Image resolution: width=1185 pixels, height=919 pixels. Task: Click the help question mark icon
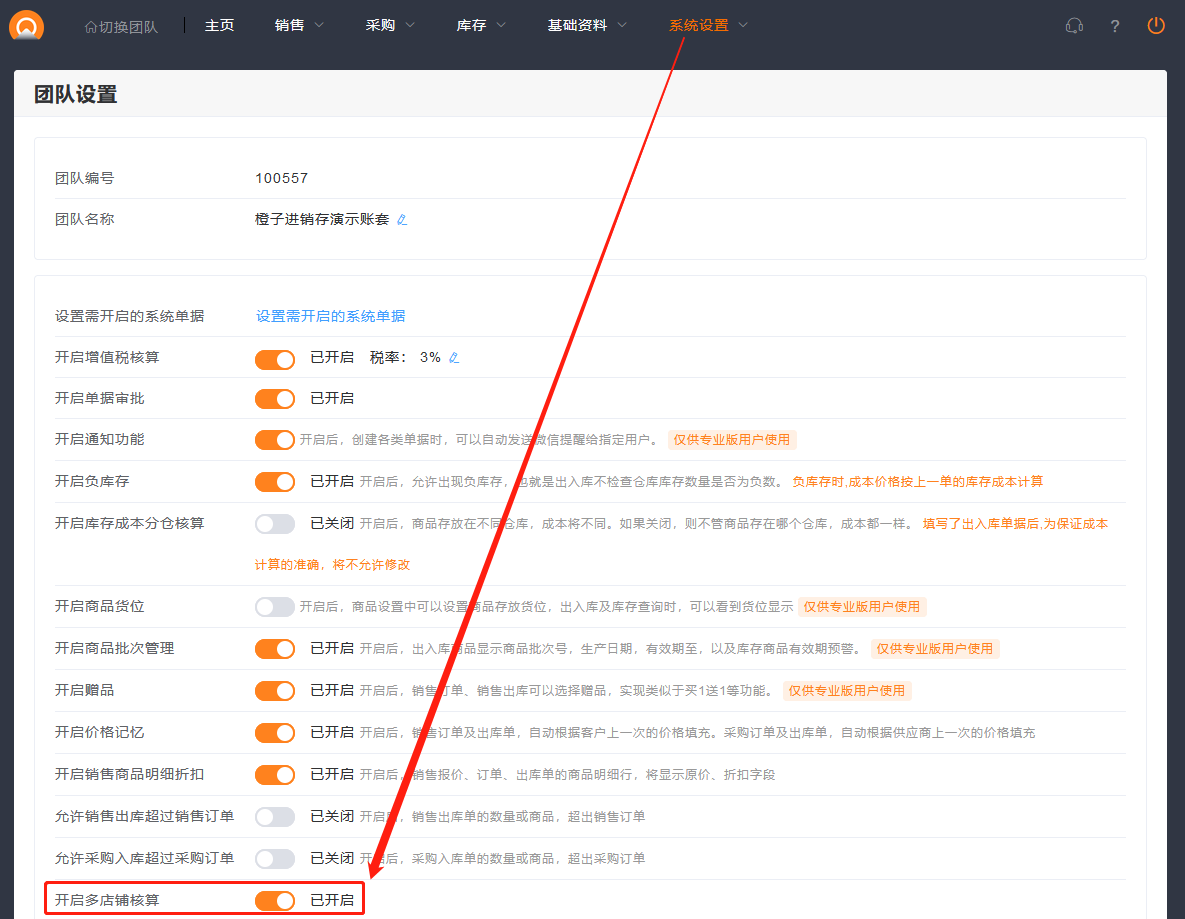point(1115,26)
